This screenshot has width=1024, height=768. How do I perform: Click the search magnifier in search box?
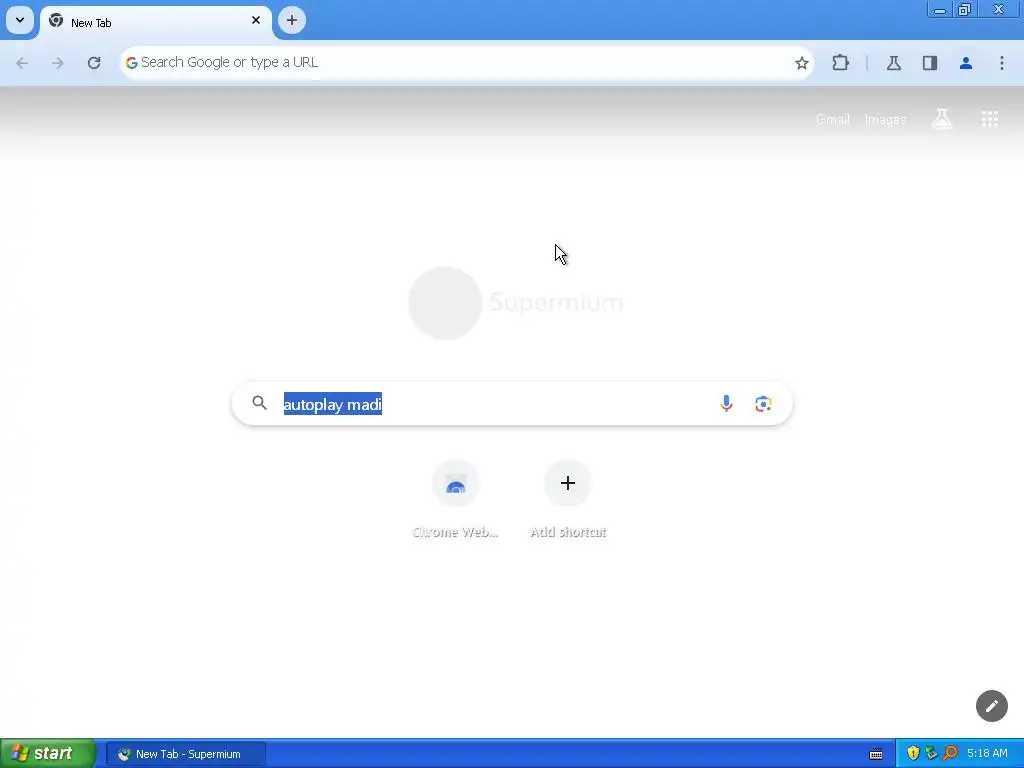pyautogui.click(x=259, y=403)
